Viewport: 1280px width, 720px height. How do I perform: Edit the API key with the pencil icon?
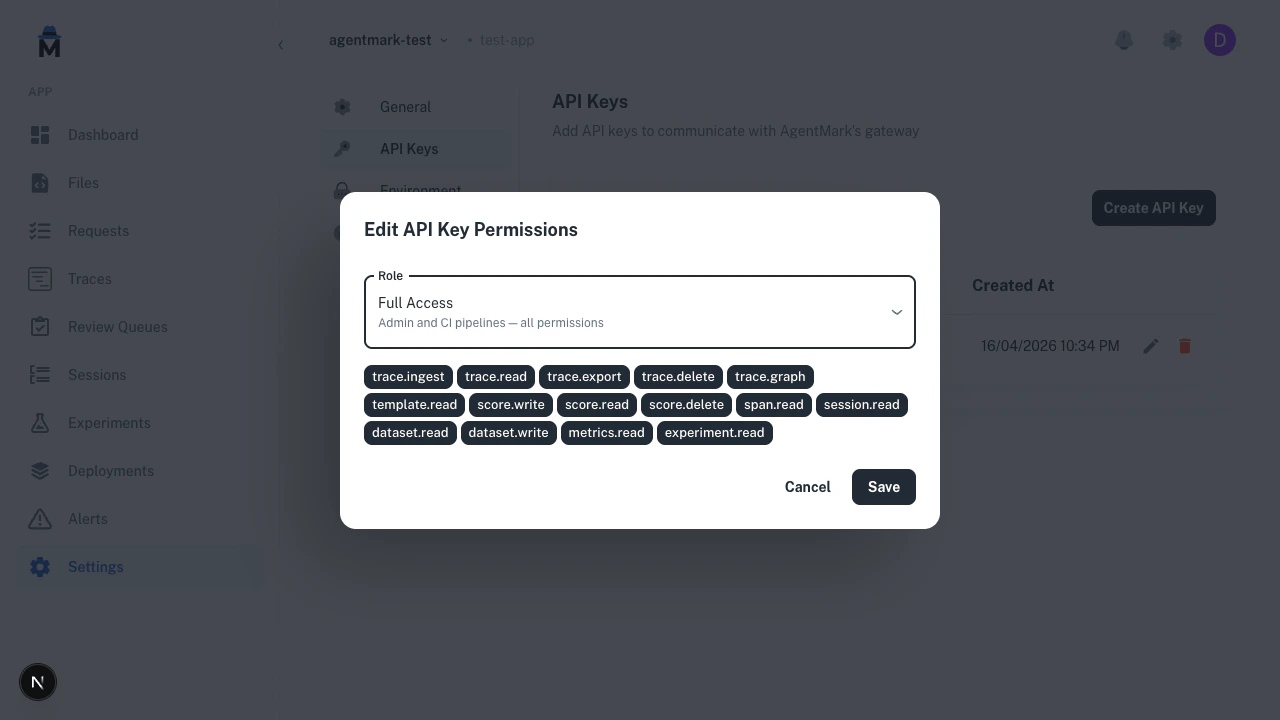click(1151, 346)
